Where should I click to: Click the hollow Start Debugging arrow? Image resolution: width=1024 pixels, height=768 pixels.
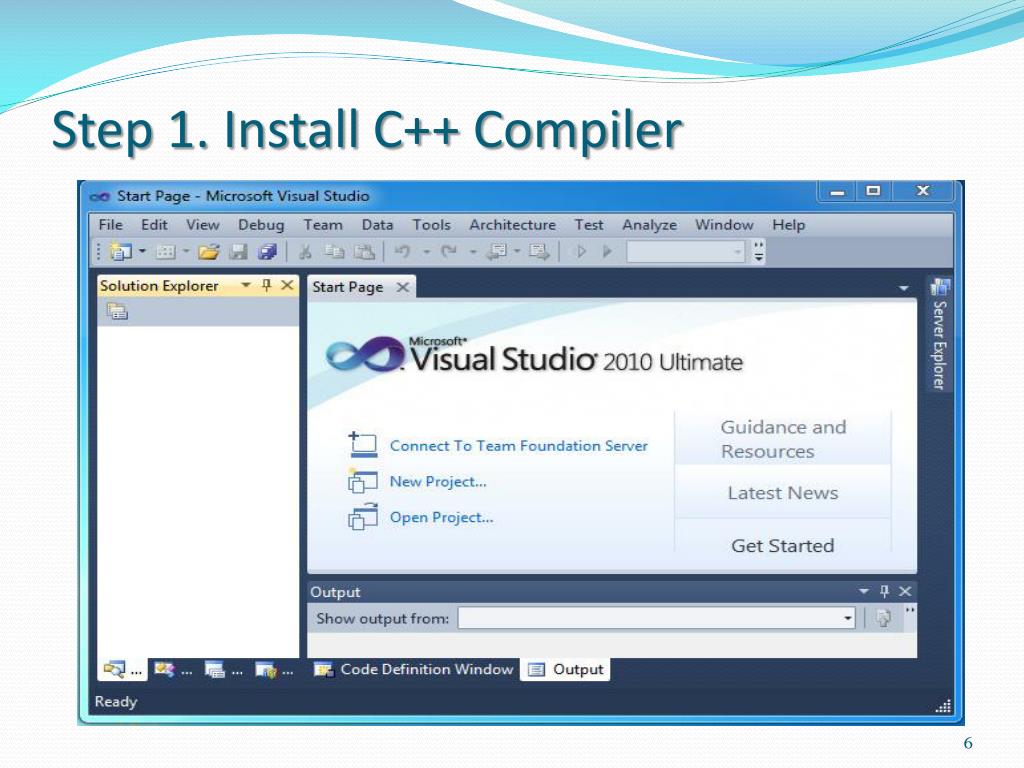pos(581,251)
